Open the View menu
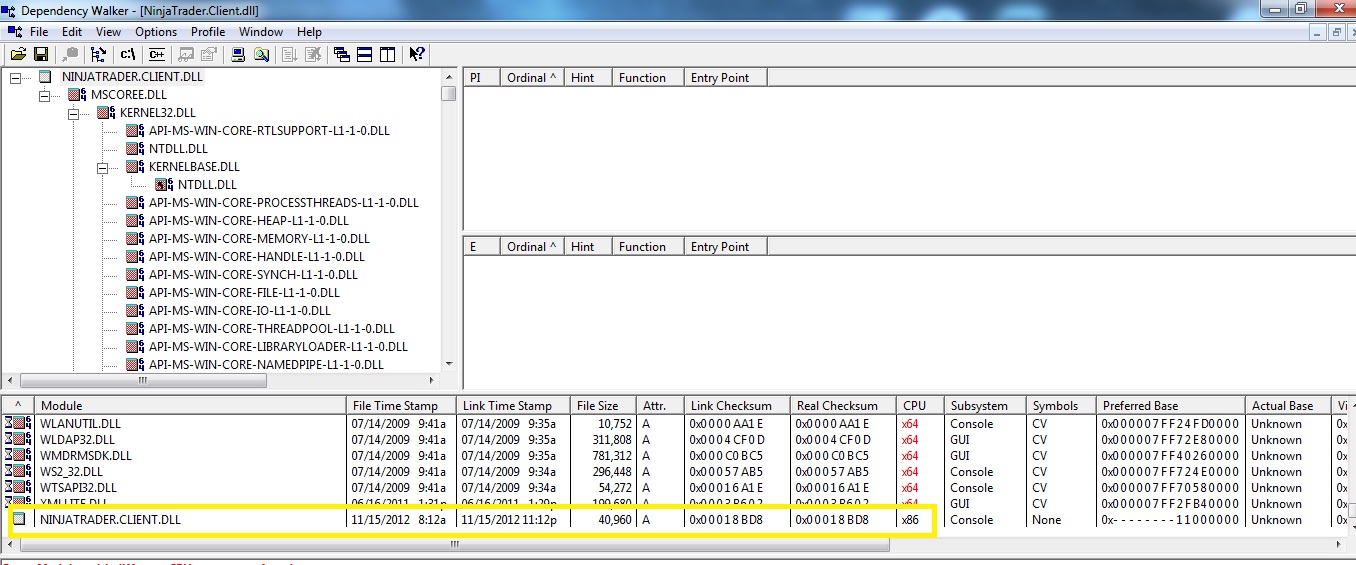 [108, 32]
